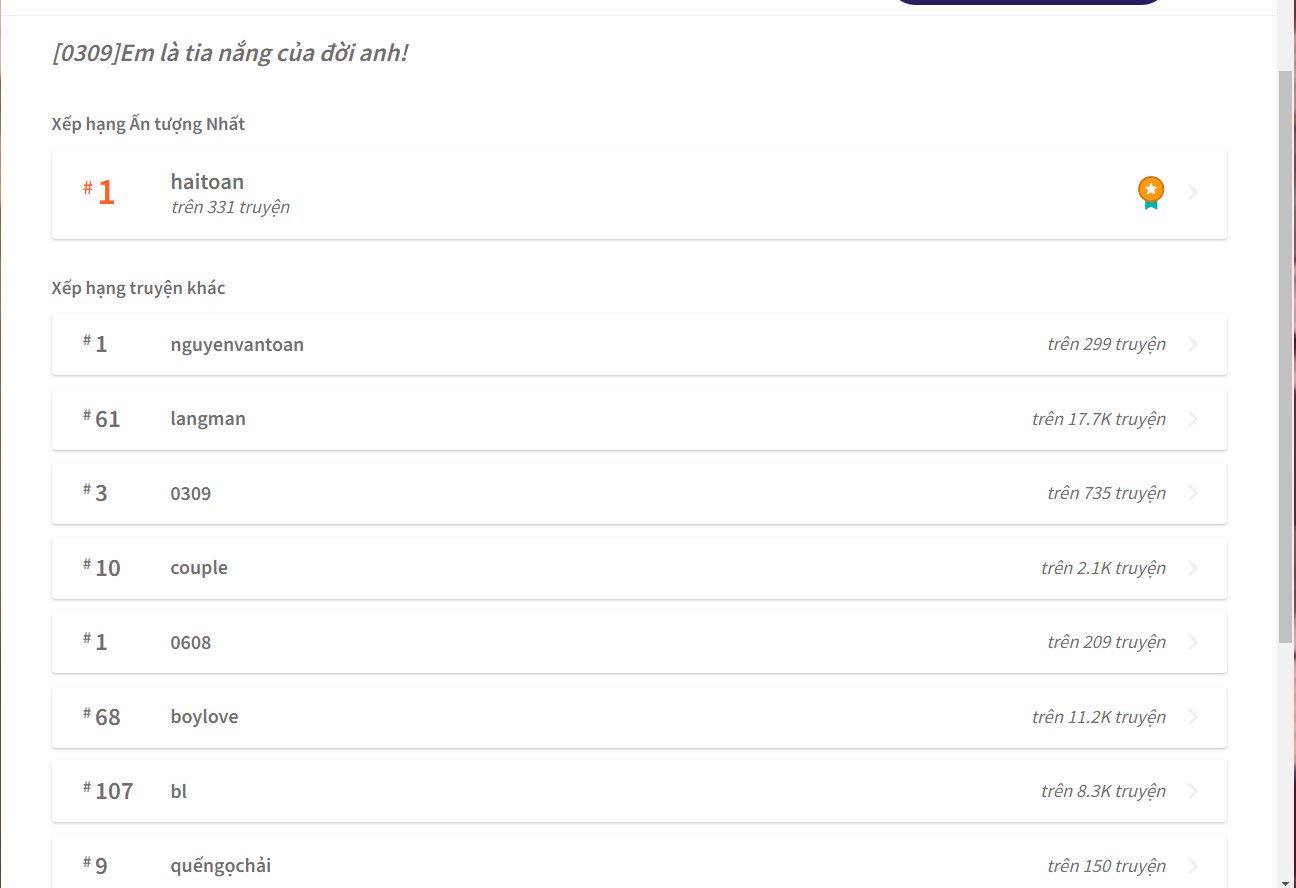Open the boylove tag ranking
This screenshot has height=888, width=1296.
[x=639, y=717]
